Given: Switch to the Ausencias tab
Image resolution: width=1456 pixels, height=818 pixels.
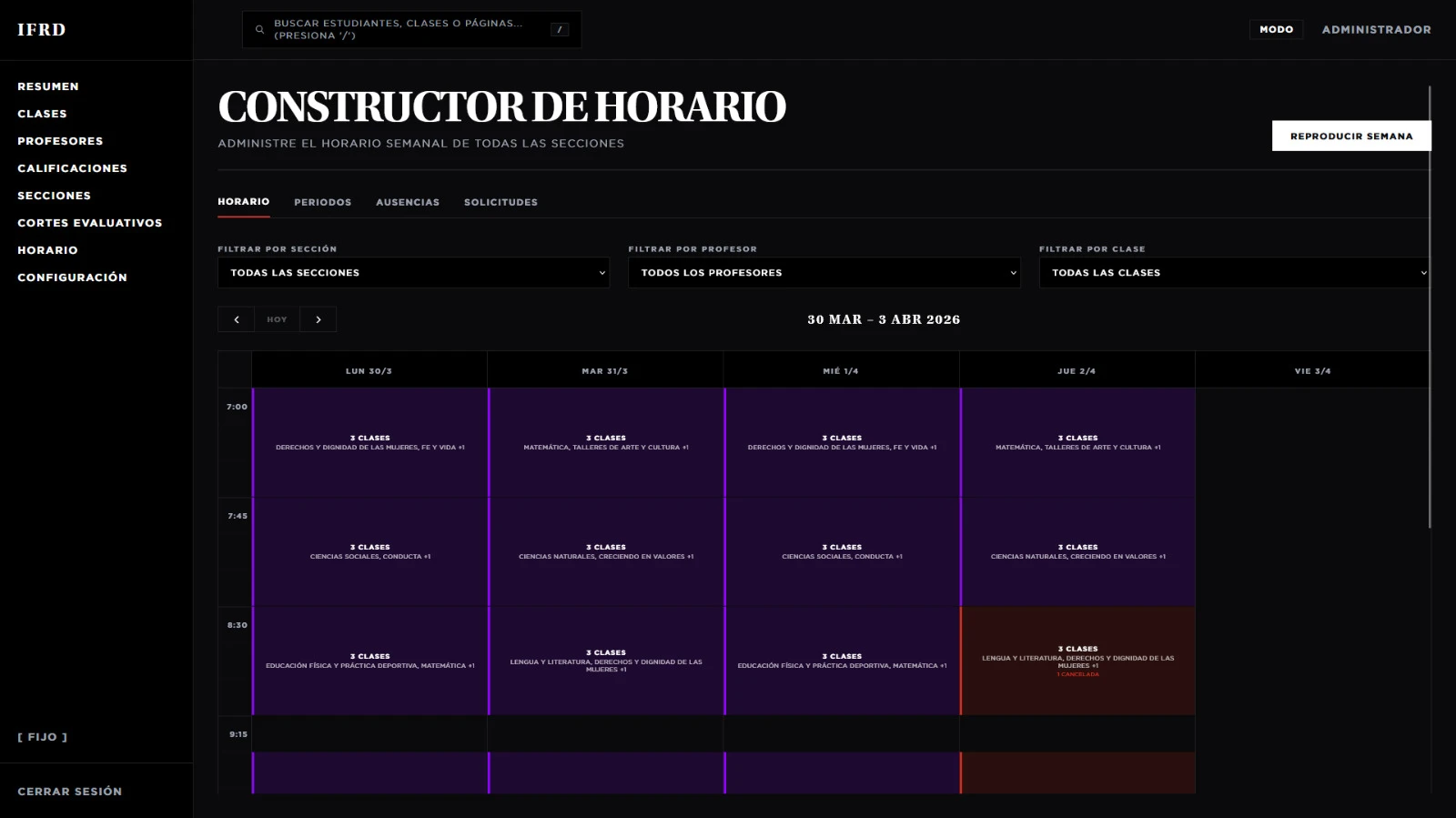Looking at the screenshot, I should [408, 202].
